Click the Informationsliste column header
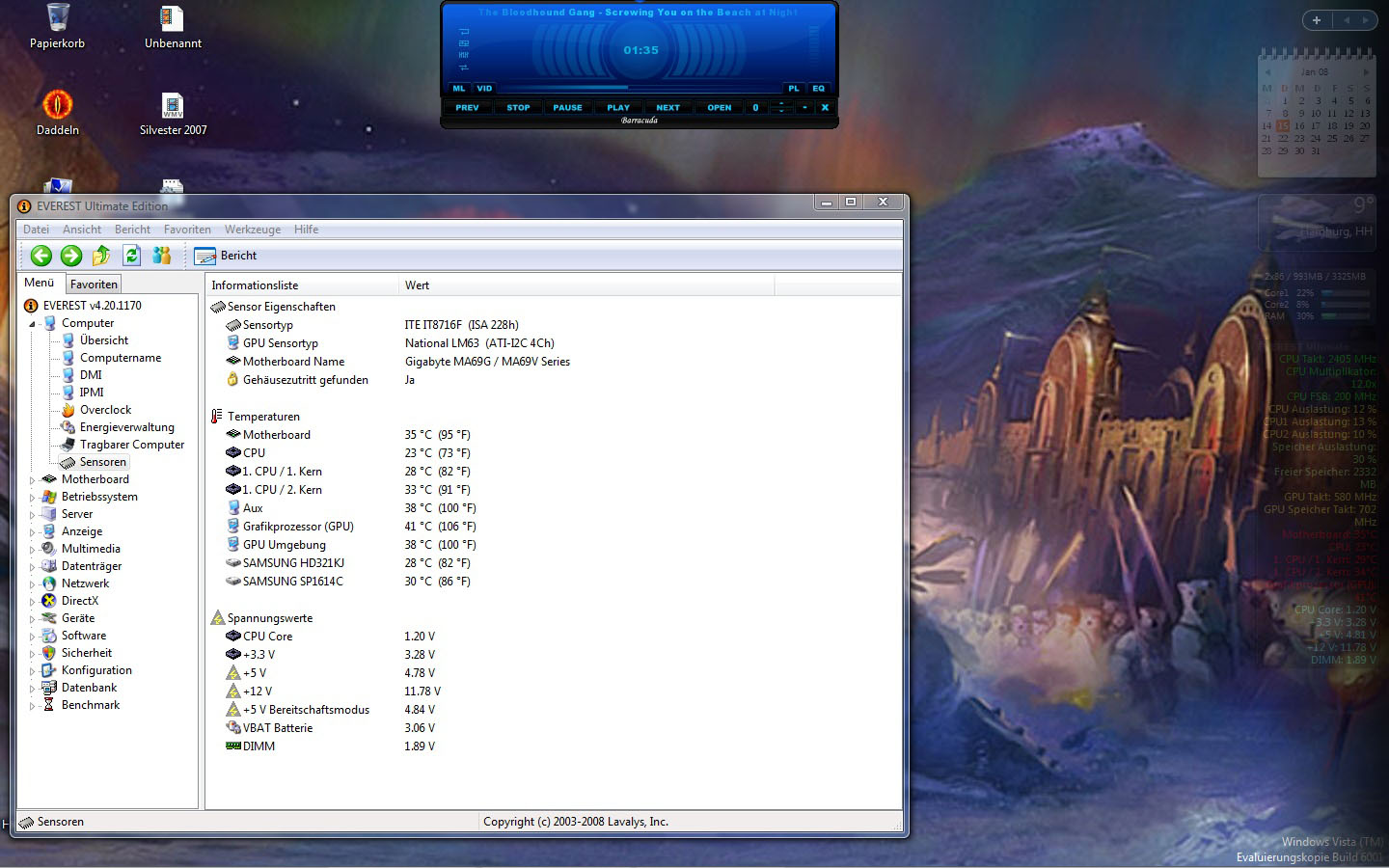This screenshot has height=868, width=1389. (302, 285)
